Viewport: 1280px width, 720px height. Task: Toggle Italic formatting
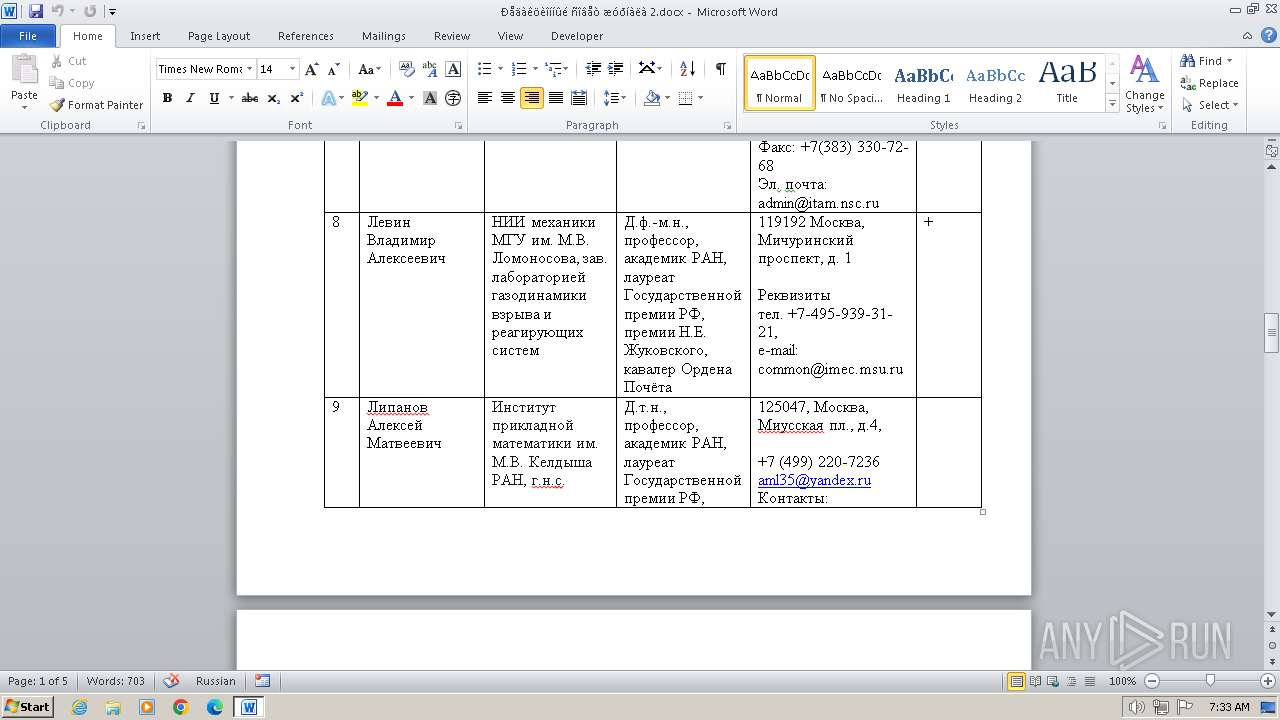190,98
